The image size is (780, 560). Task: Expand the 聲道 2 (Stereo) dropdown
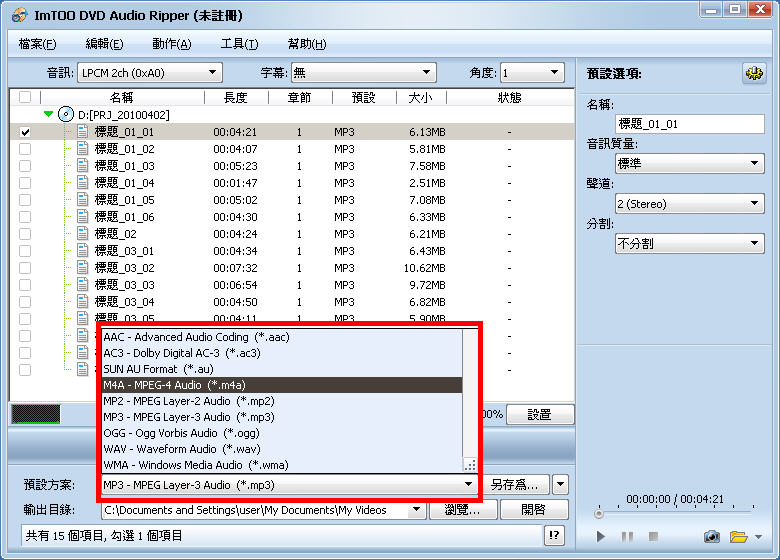689,204
